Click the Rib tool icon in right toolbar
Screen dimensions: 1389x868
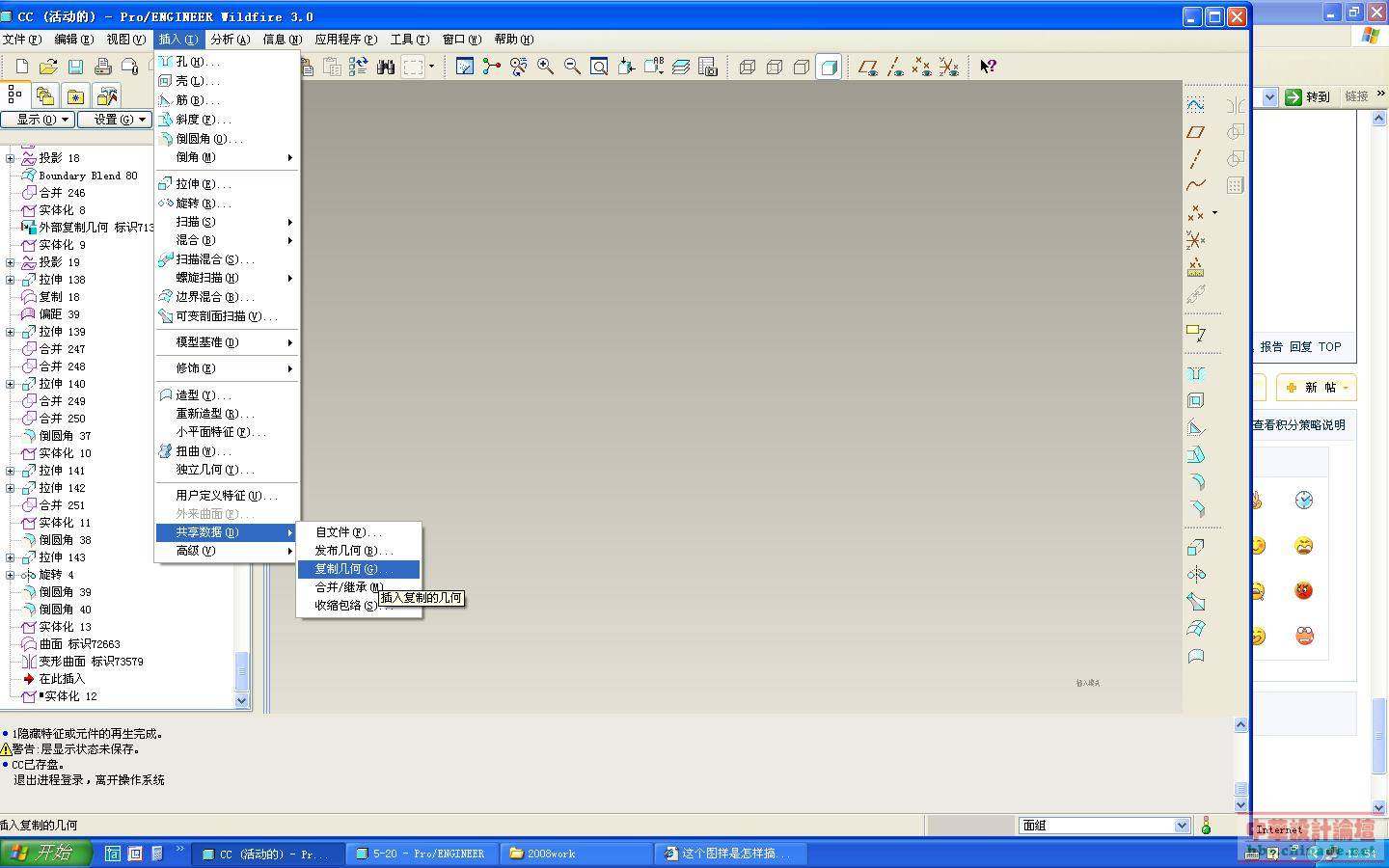(1196, 427)
